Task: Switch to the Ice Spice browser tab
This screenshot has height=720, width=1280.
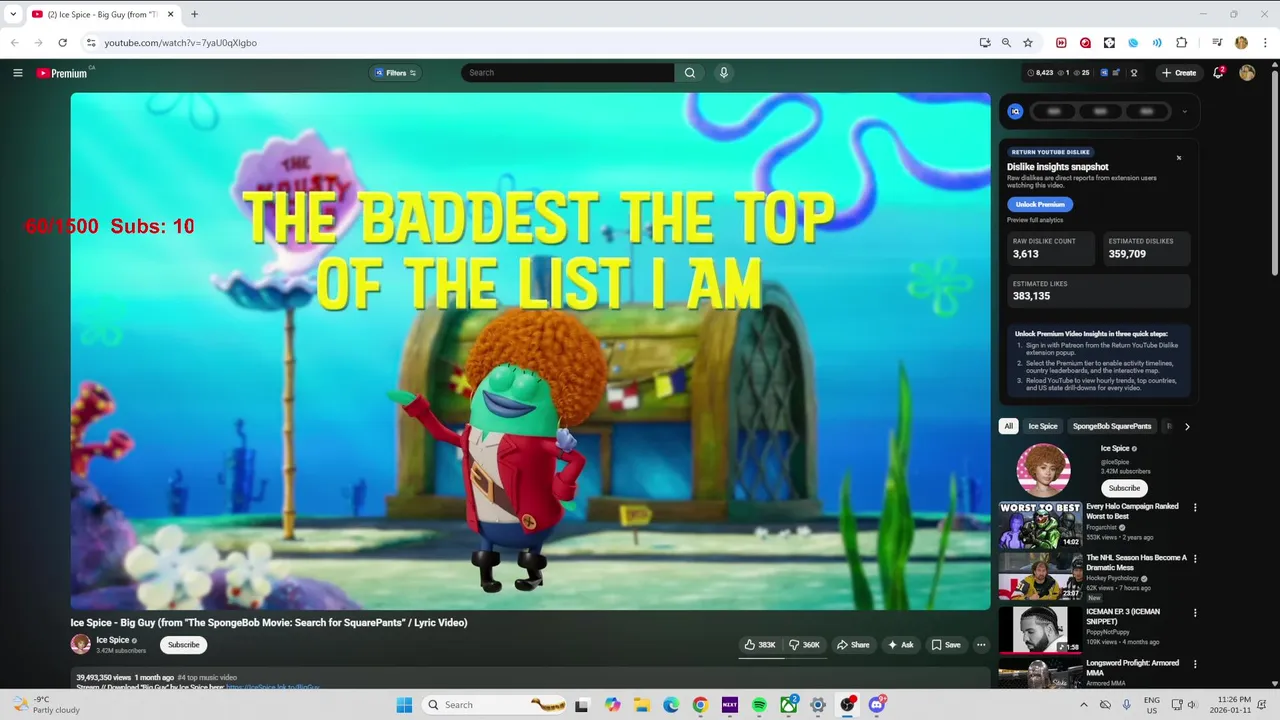Action: 100,14
